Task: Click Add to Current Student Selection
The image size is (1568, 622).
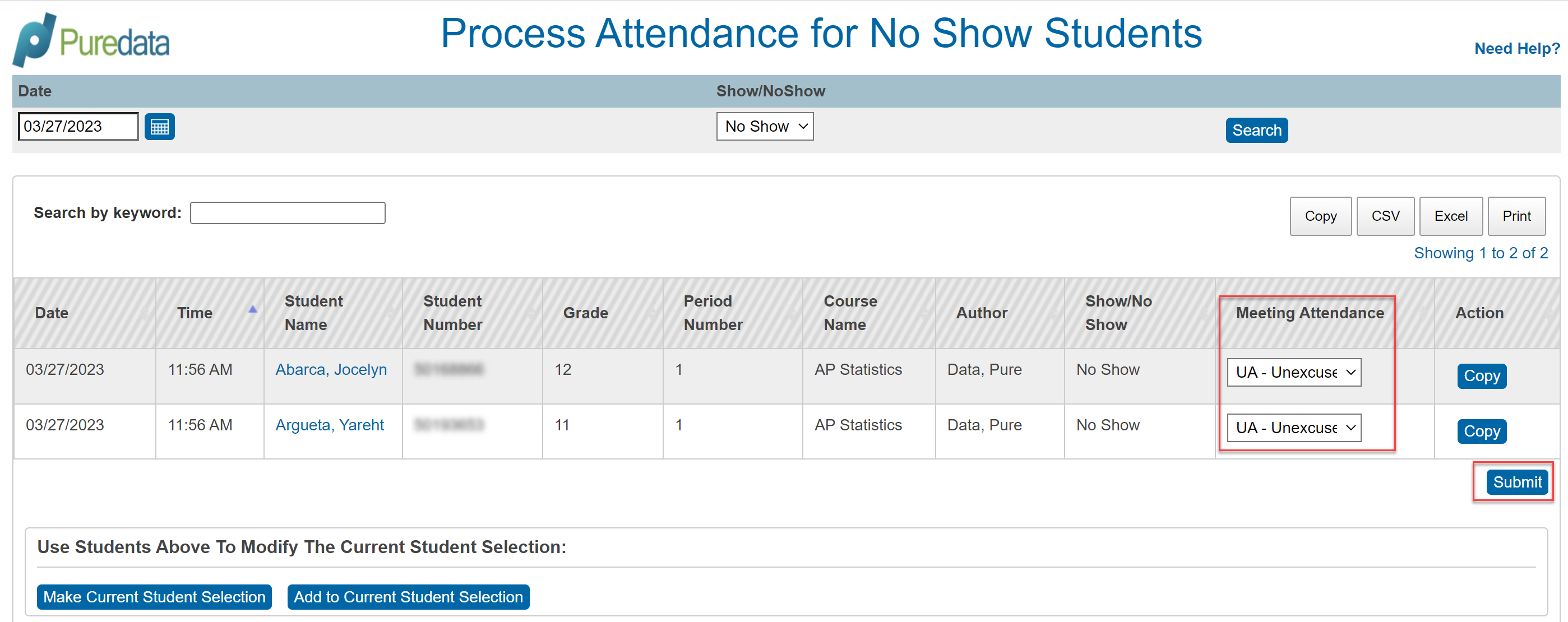Action: coord(409,596)
